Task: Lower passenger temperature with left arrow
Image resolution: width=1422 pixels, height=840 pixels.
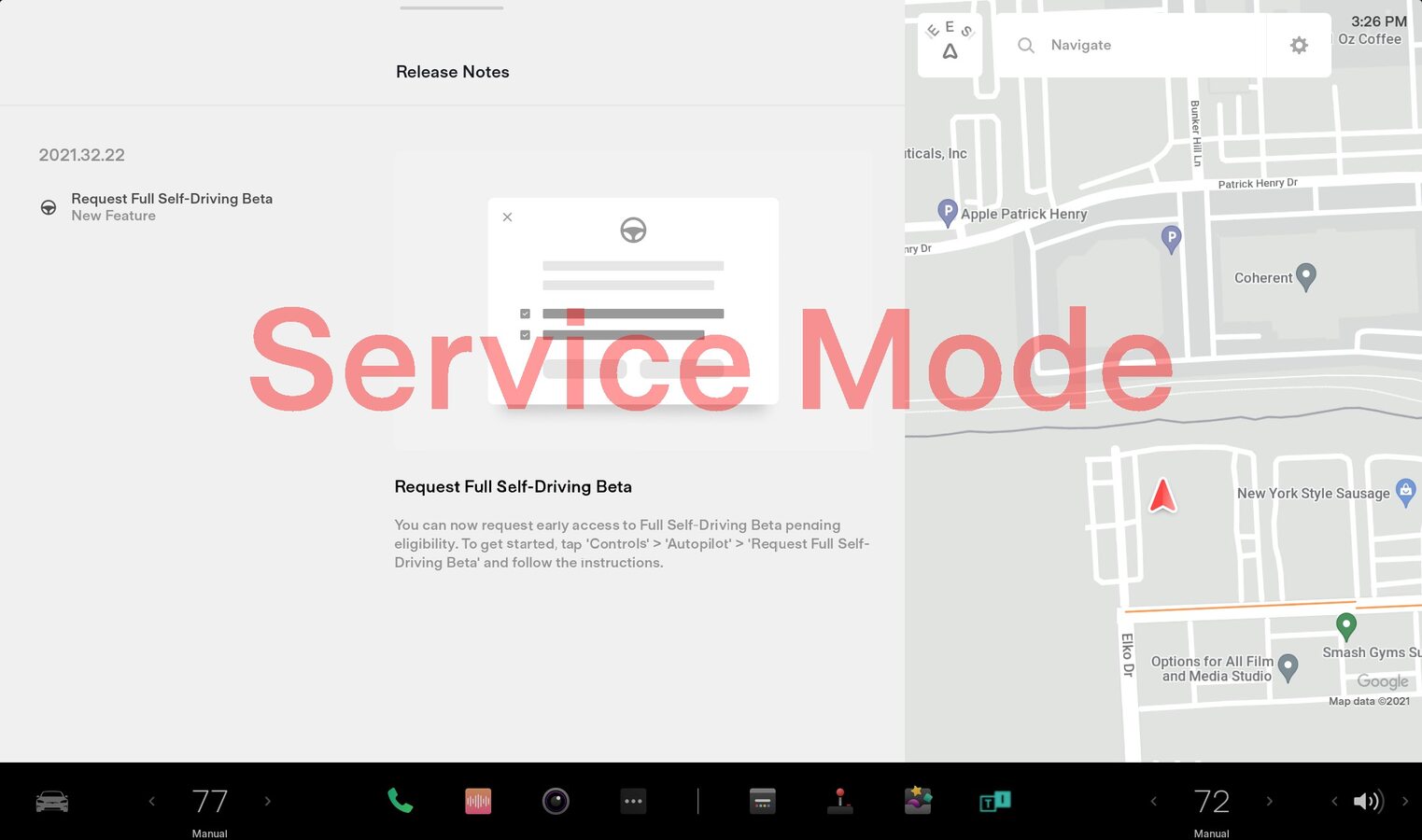Action: point(1154,801)
